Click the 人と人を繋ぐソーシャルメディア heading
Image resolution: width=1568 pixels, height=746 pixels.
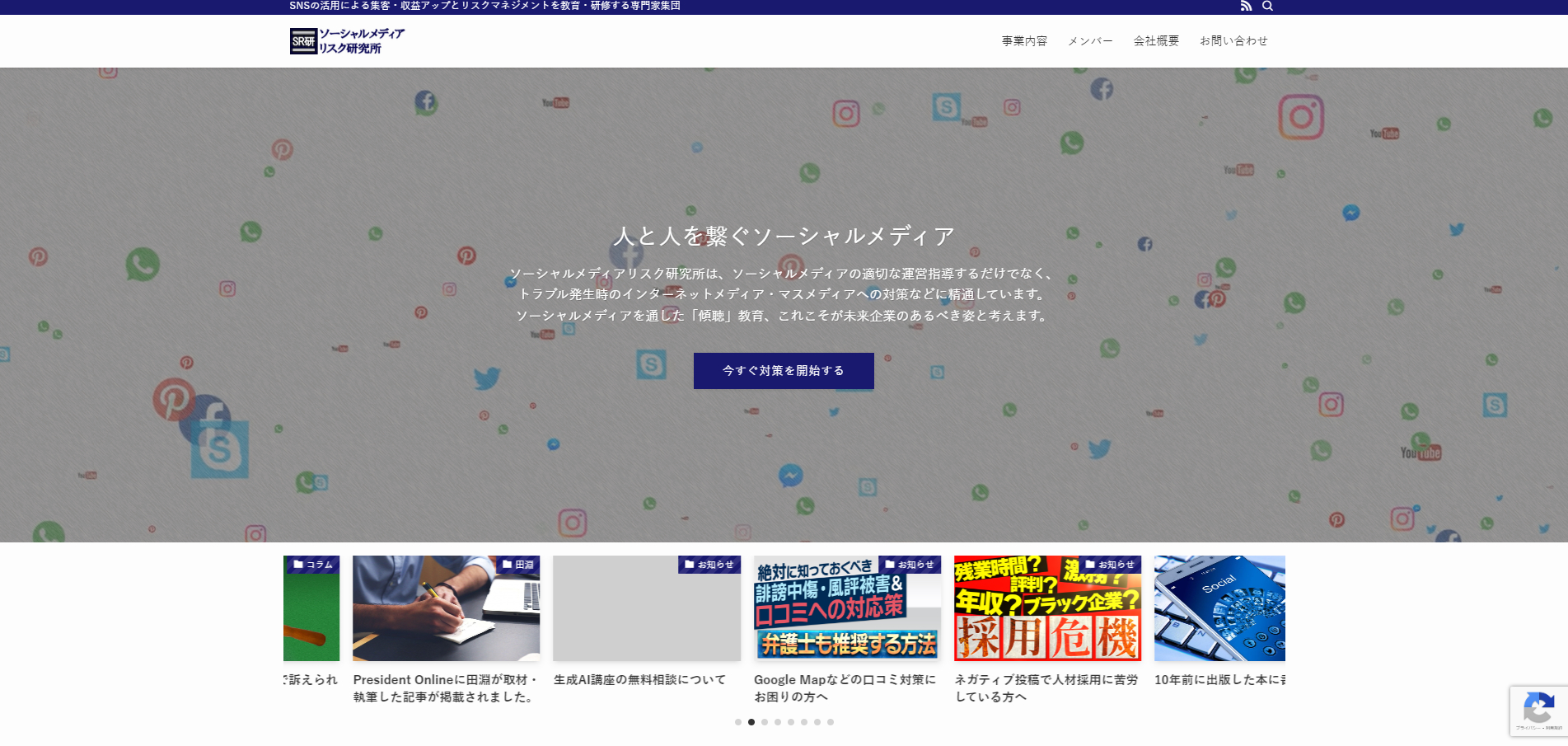(784, 237)
